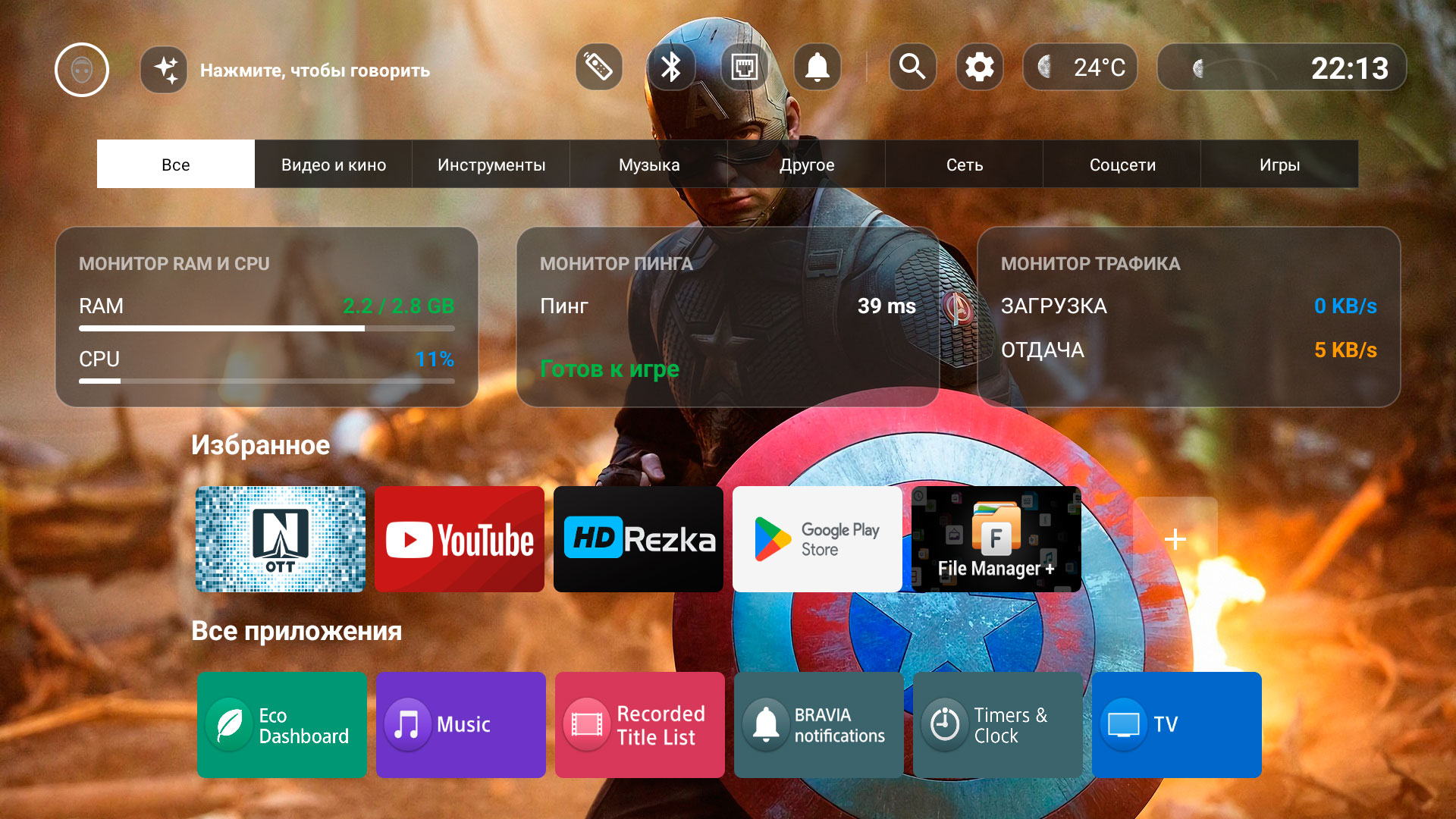Click the RAM usage progress bar
This screenshot has width=1456, height=819.
pyautogui.click(x=267, y=328)
